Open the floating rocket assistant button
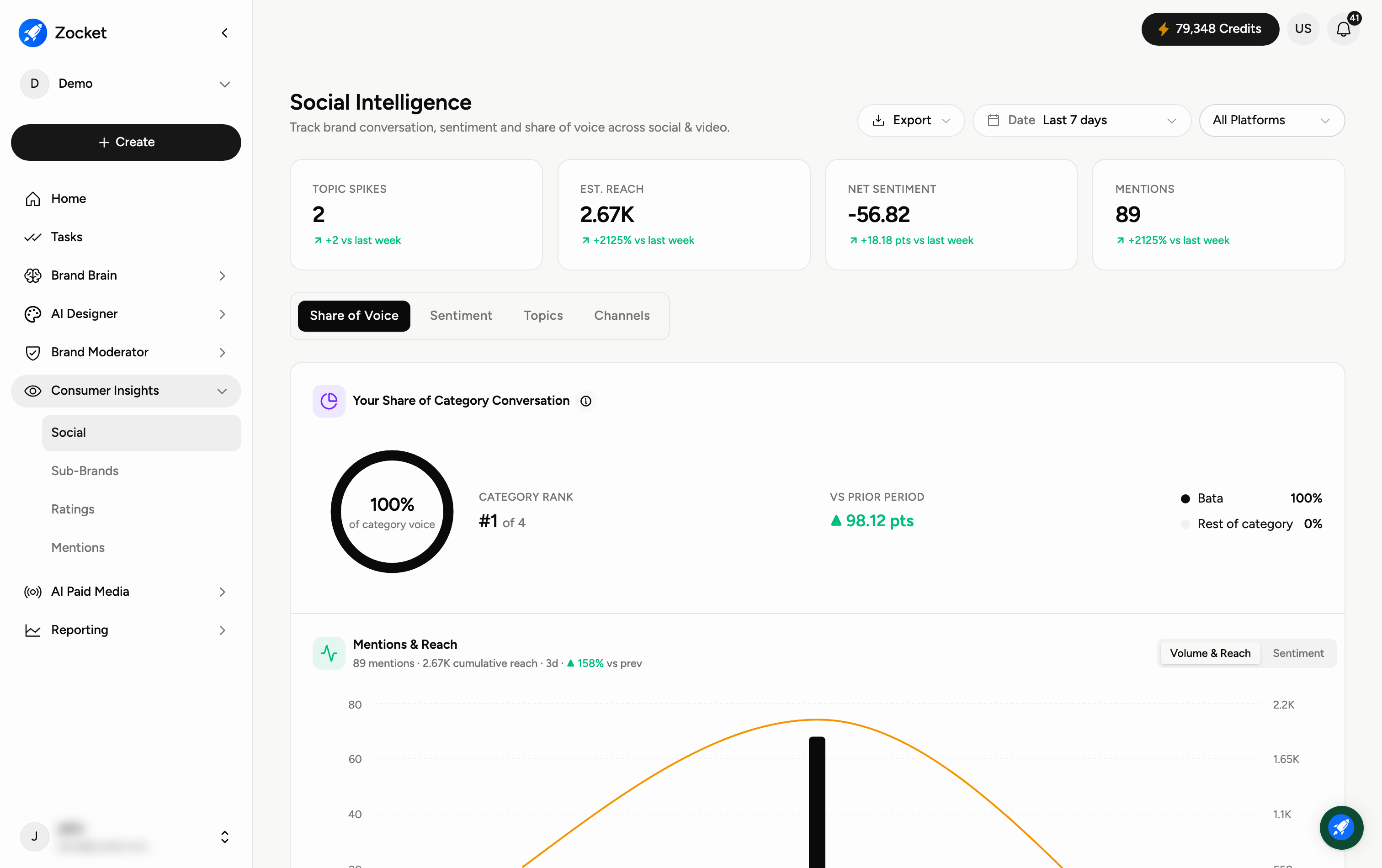Viewport: 1382px width, 868px height. [x=1341, y=827]
